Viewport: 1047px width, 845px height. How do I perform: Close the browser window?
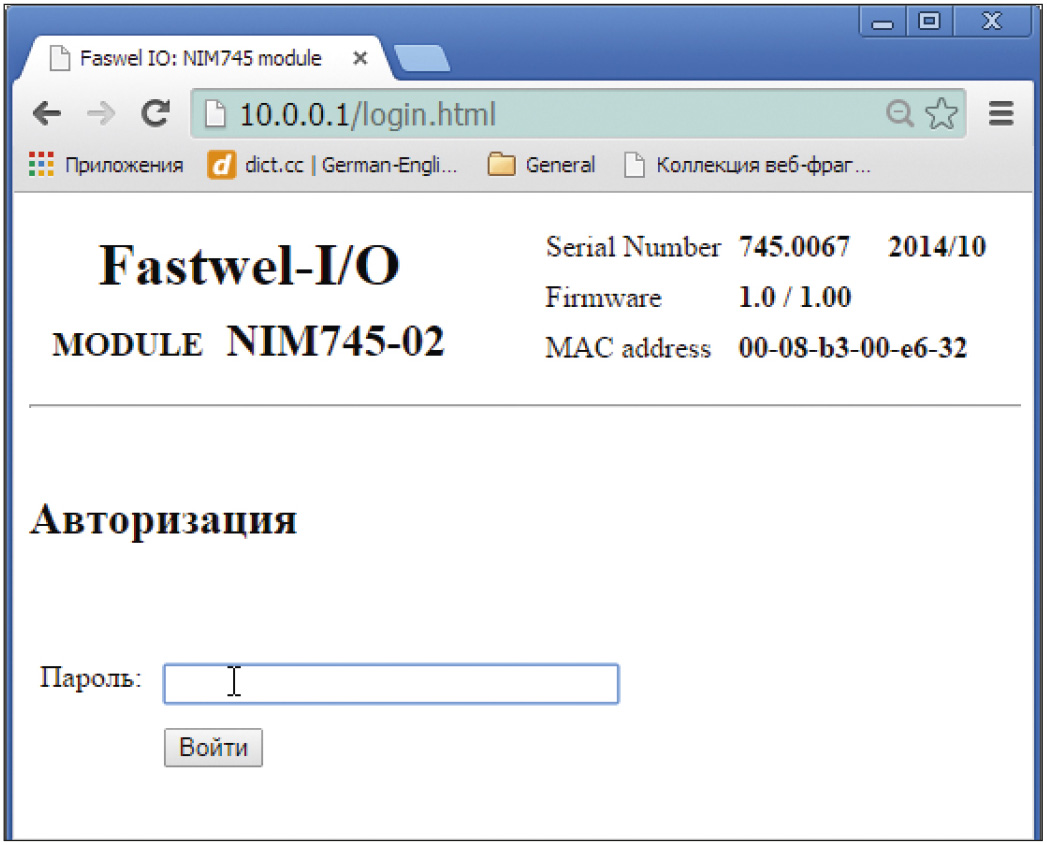[x=992, y=22]
